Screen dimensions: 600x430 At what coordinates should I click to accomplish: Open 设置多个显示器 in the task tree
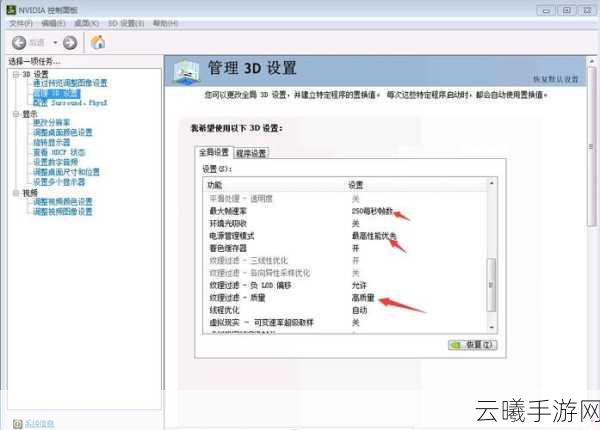[59, 182]
